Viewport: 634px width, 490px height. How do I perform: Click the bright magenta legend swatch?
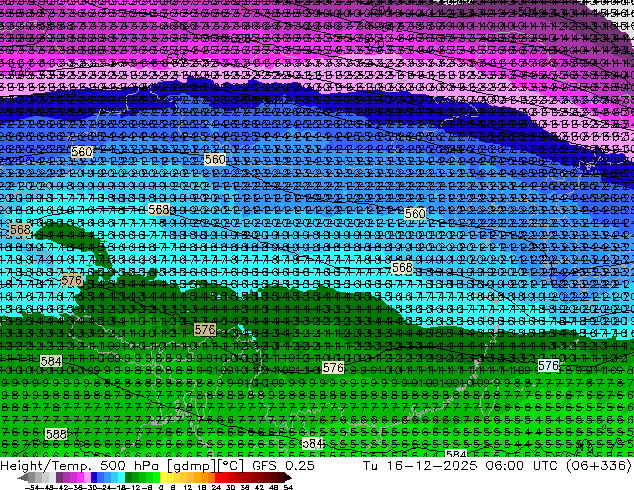(80, 477)
